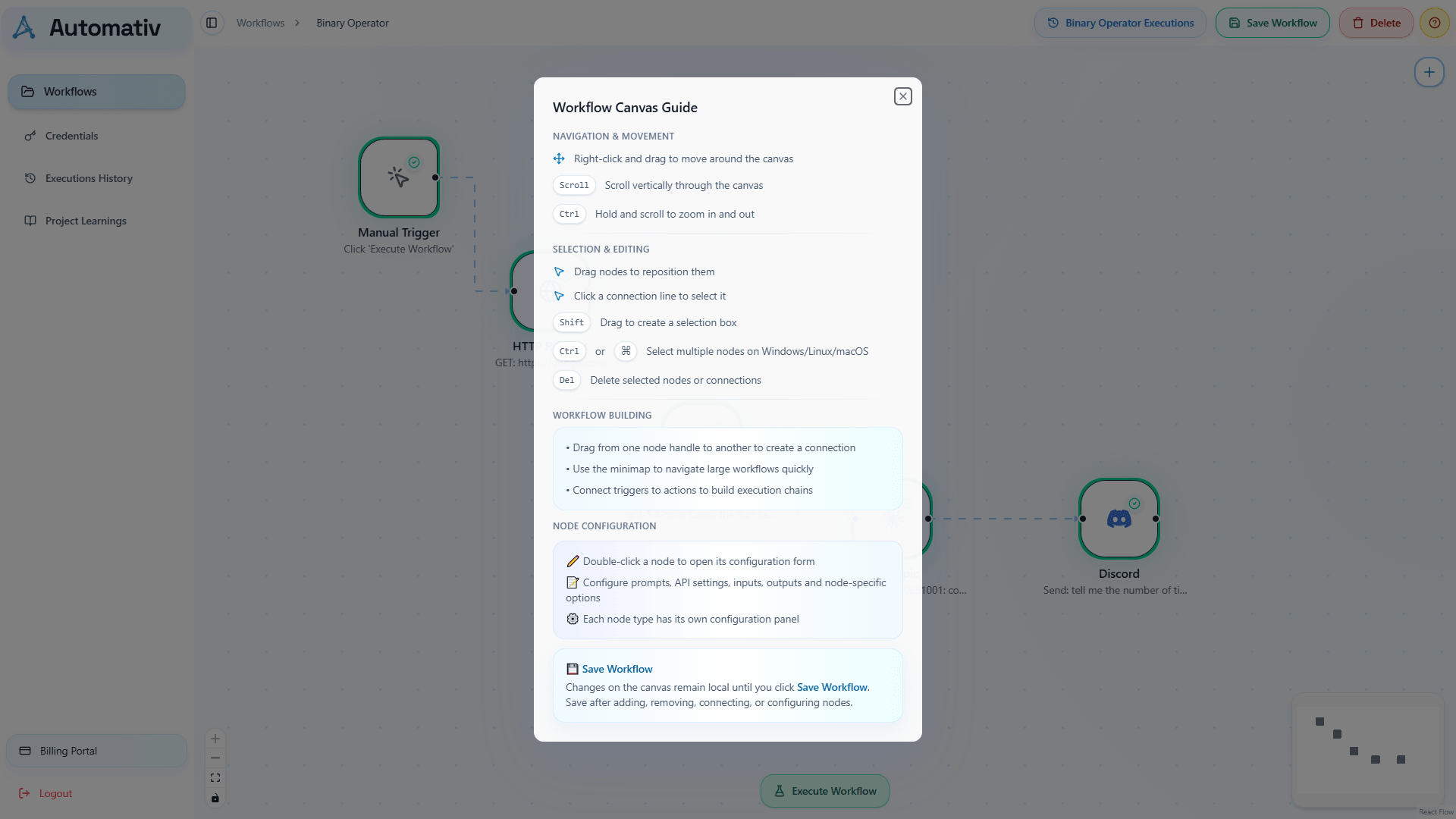Open Binary Operator Executions

[x=1120, y=23]
